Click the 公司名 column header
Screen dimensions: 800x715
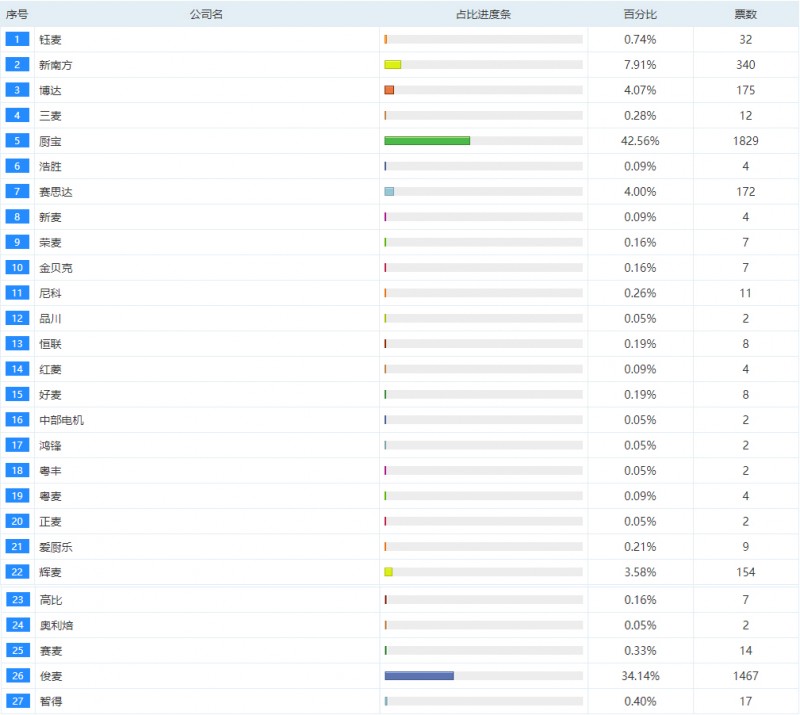tap(206, 14)
